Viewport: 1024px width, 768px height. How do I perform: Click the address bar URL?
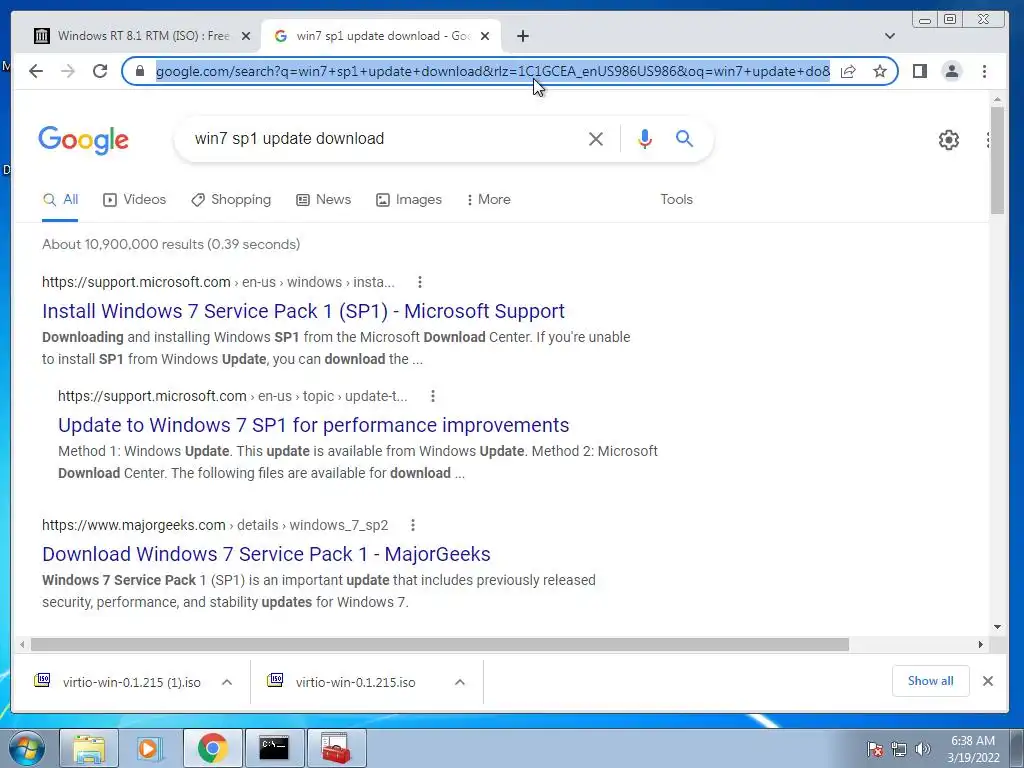pyautogui.click(x=492, y=71)
